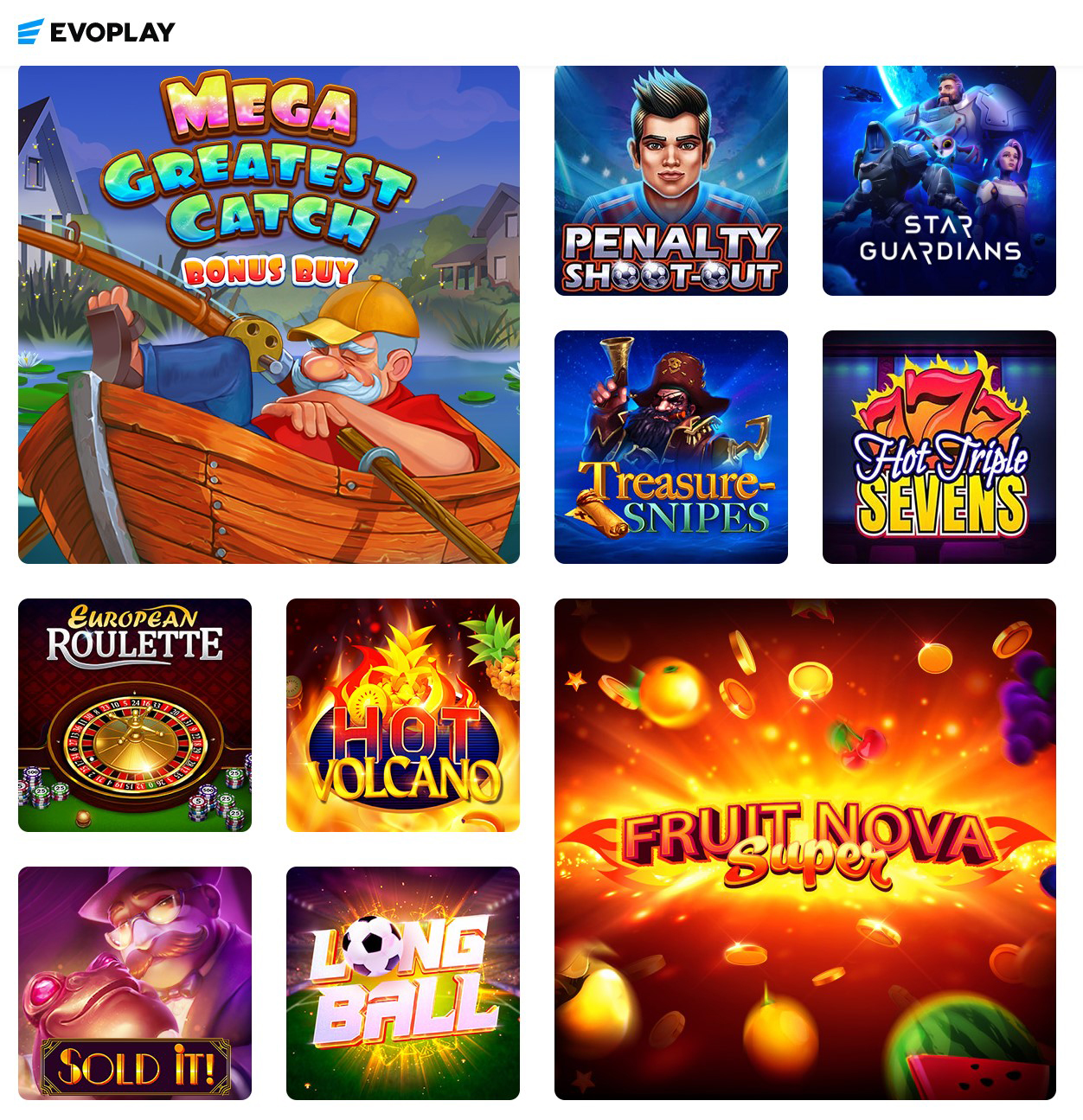Launch the Long Ball game
This screenshot has height=1120, width=1083.
pos(403,983)
